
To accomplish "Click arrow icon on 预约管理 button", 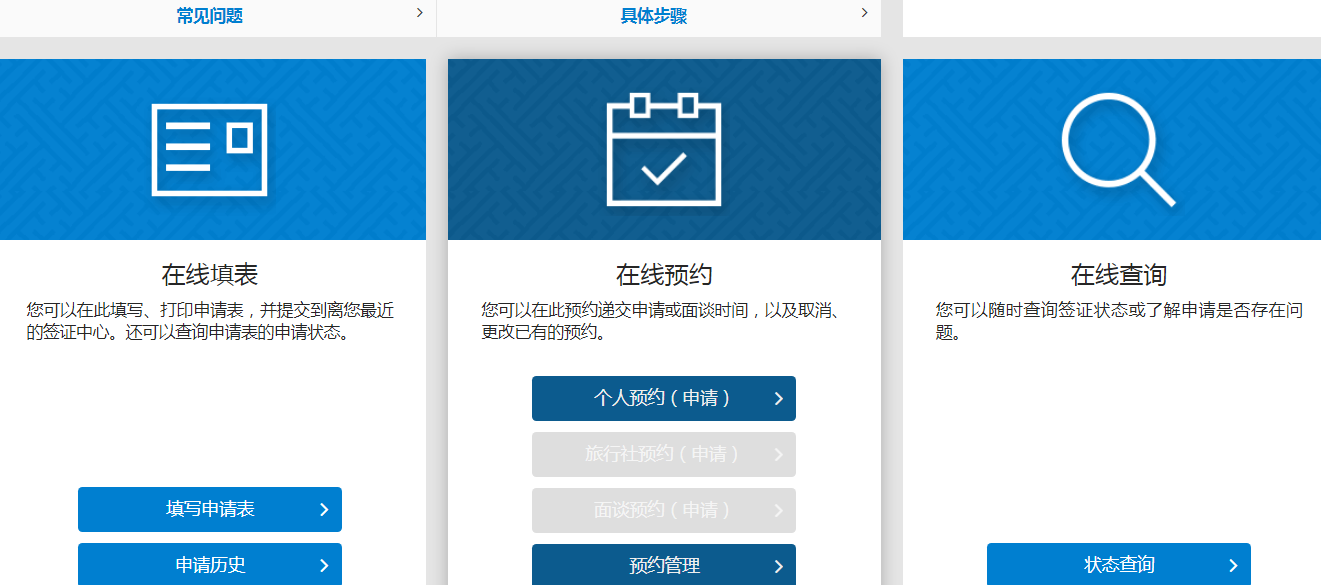I will pos(778,566).
